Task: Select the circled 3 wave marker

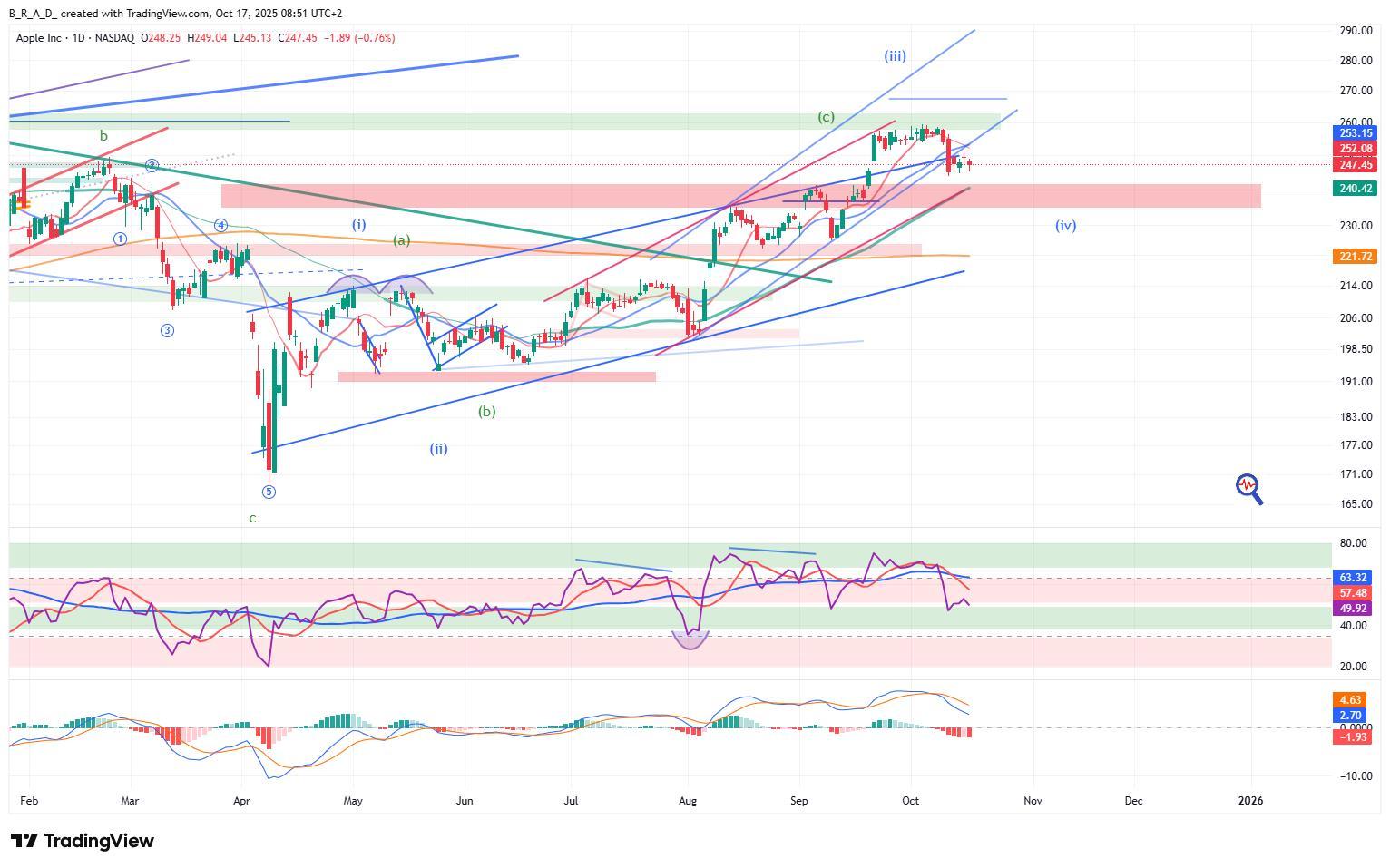Action: pos(167,330)
